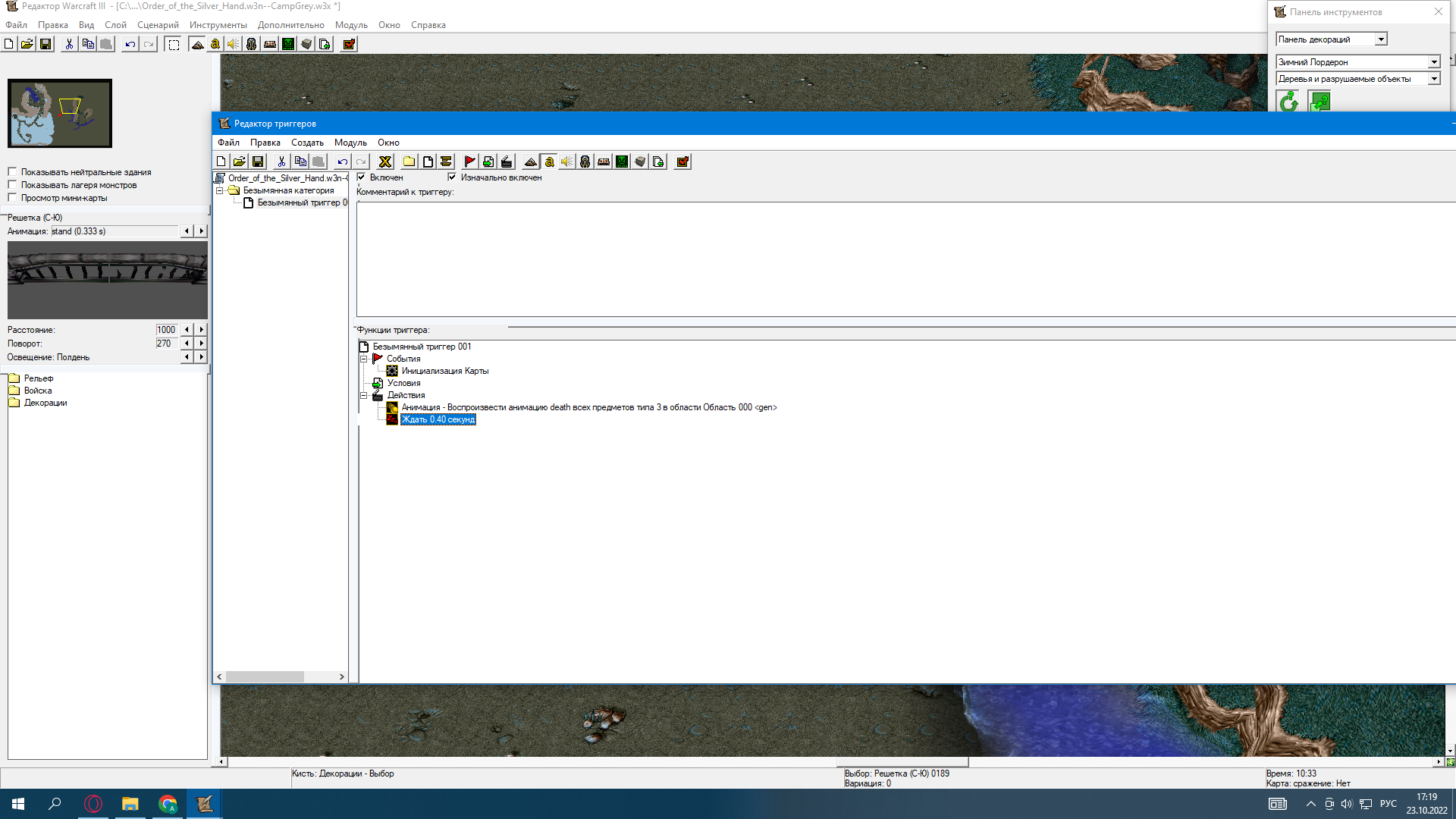This screenshot has height=819, width=1456.
Task: Click the New Condition green arrow icon
Action: 488,162
